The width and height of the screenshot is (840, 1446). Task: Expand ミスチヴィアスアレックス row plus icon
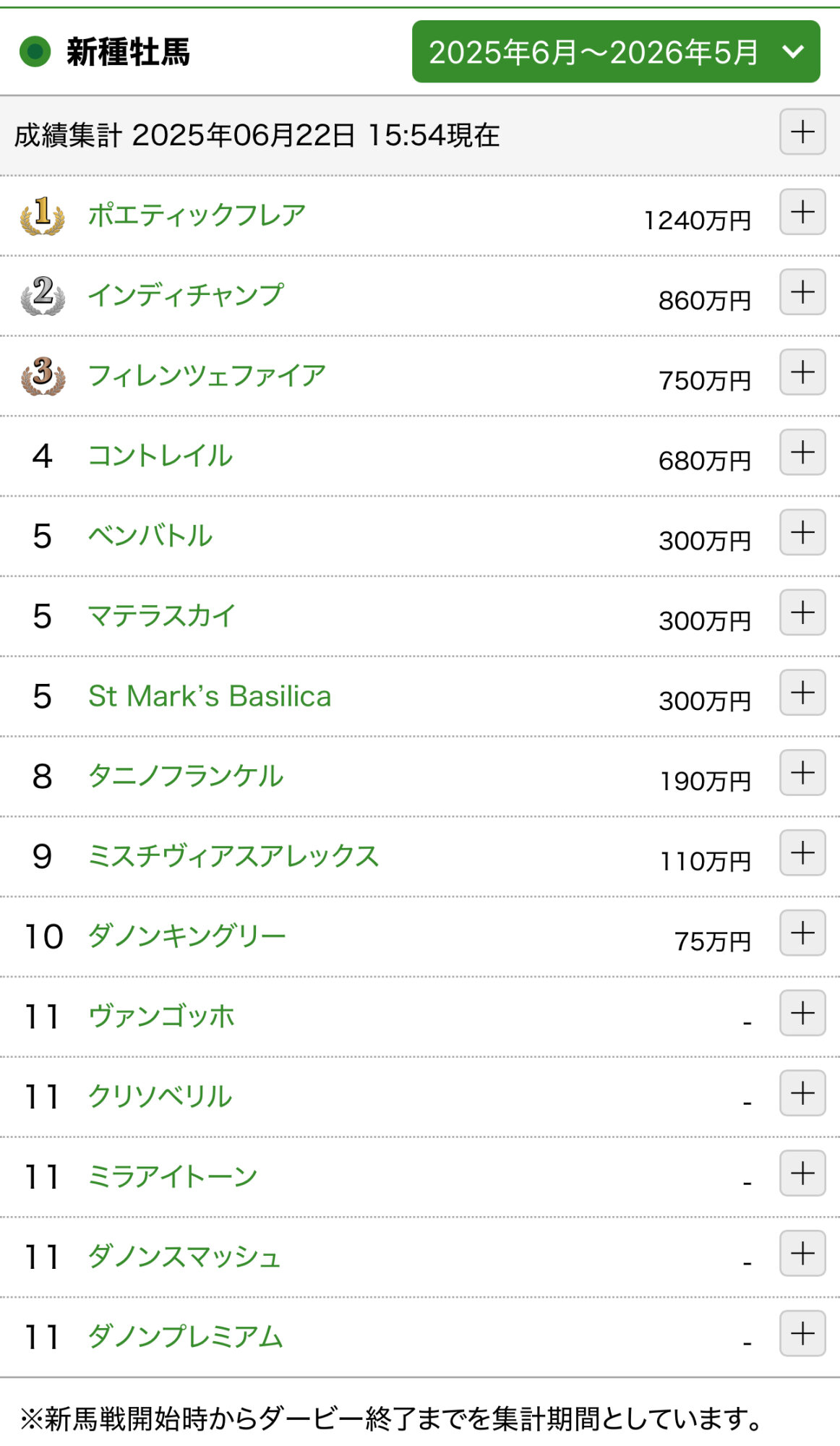(x=802, y=853)
